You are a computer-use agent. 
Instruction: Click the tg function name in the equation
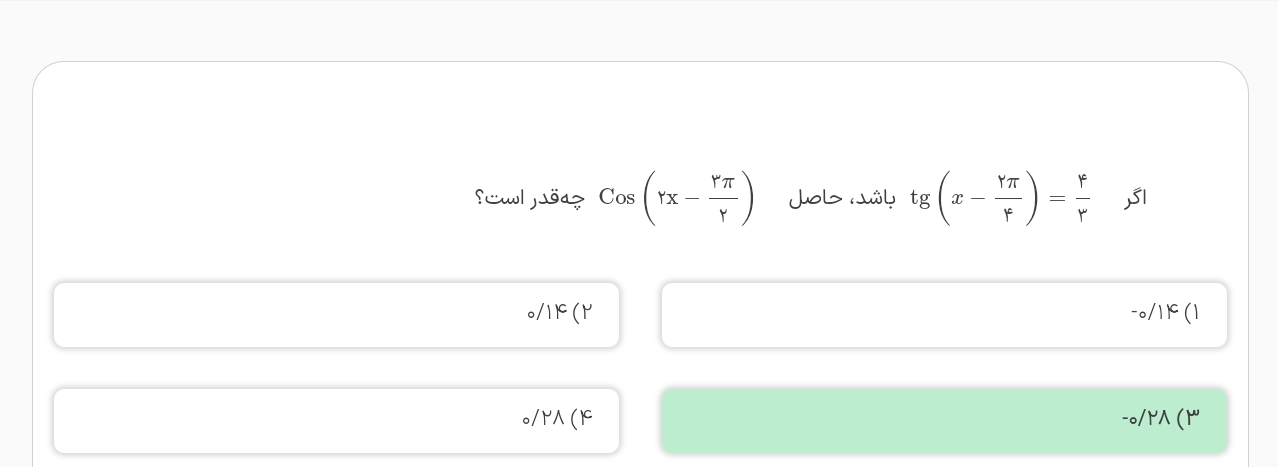pos(920,198)
